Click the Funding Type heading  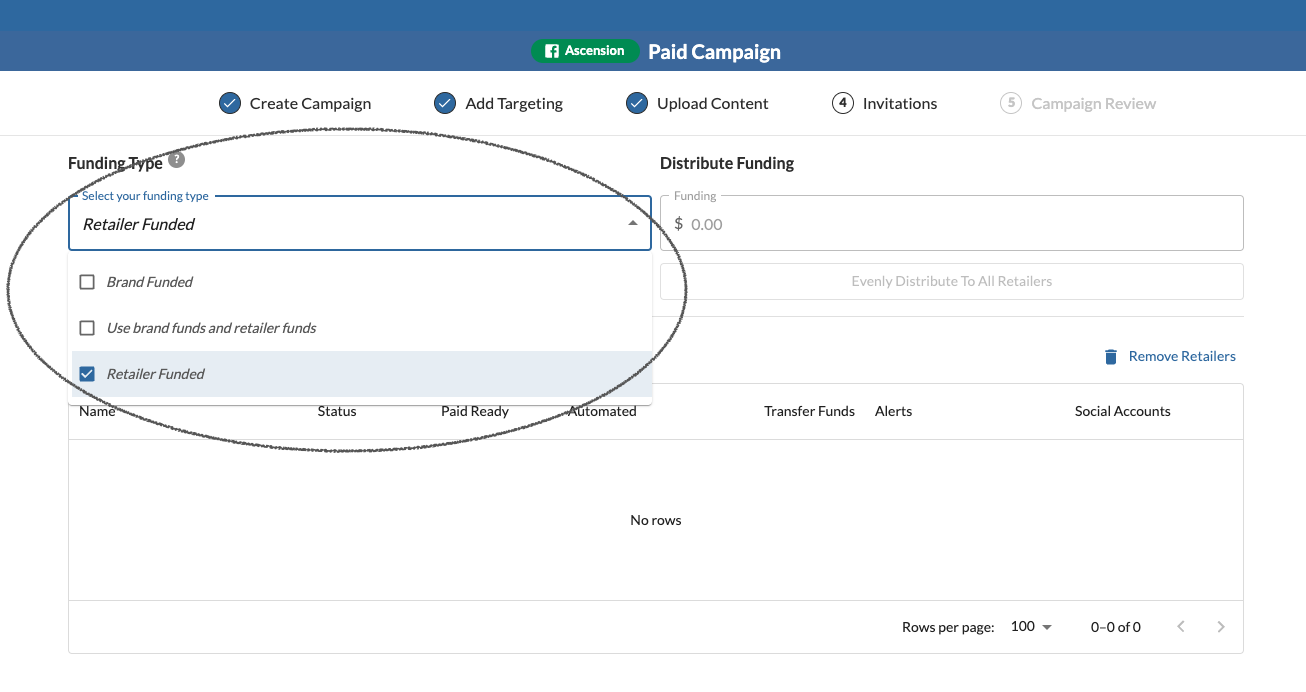[x=115, y=163]
